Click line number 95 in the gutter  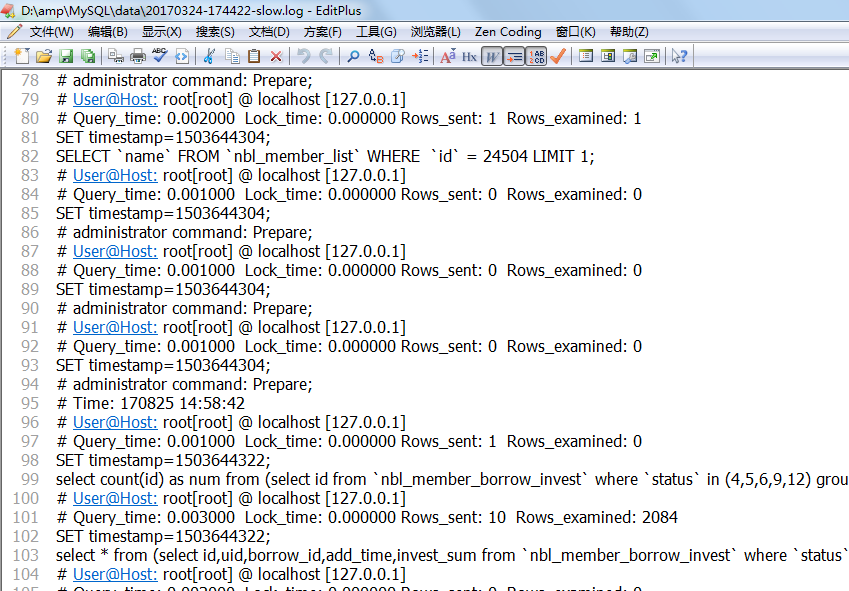tap(30, 403)
